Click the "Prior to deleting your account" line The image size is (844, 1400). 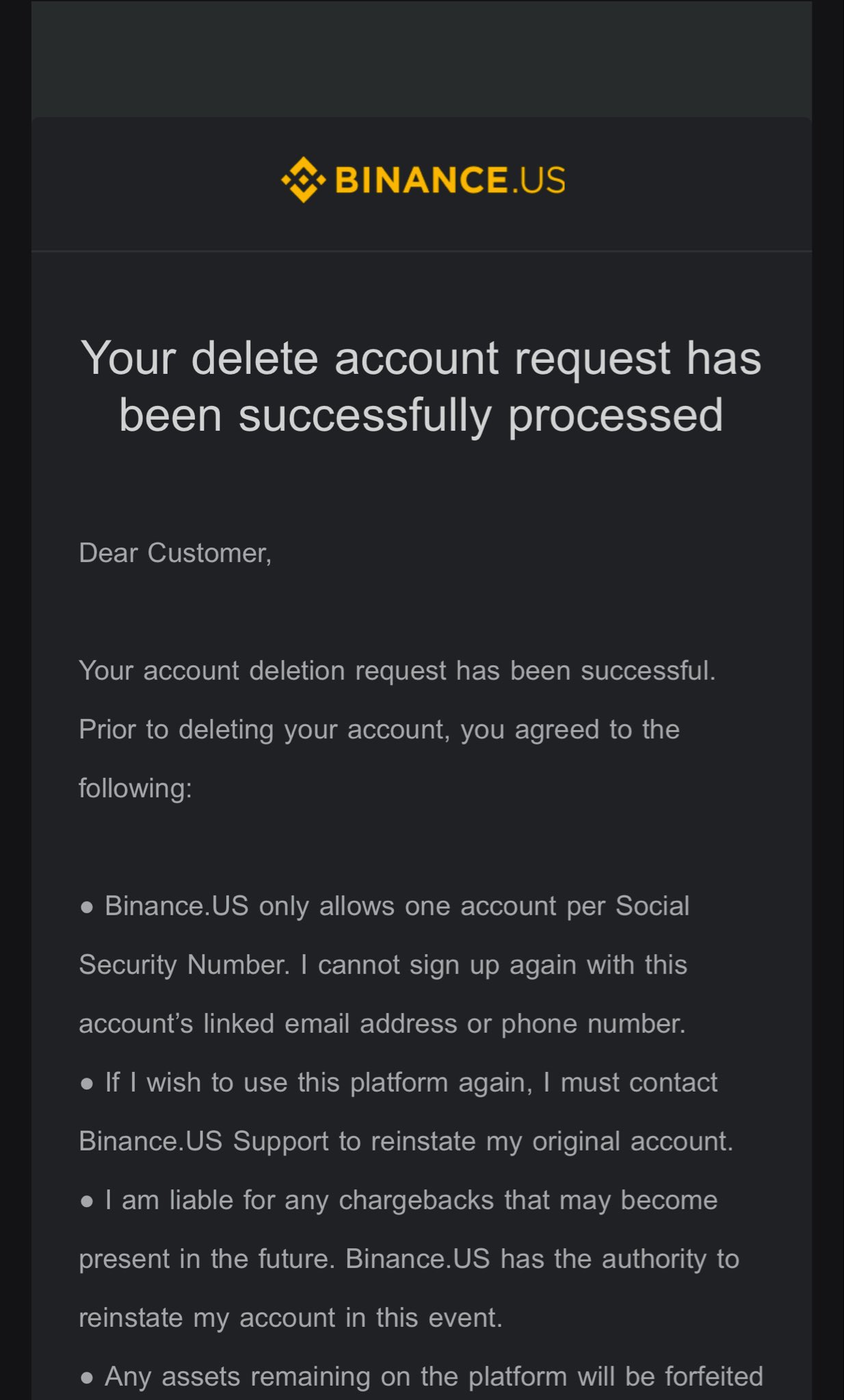tap(379, 729)
